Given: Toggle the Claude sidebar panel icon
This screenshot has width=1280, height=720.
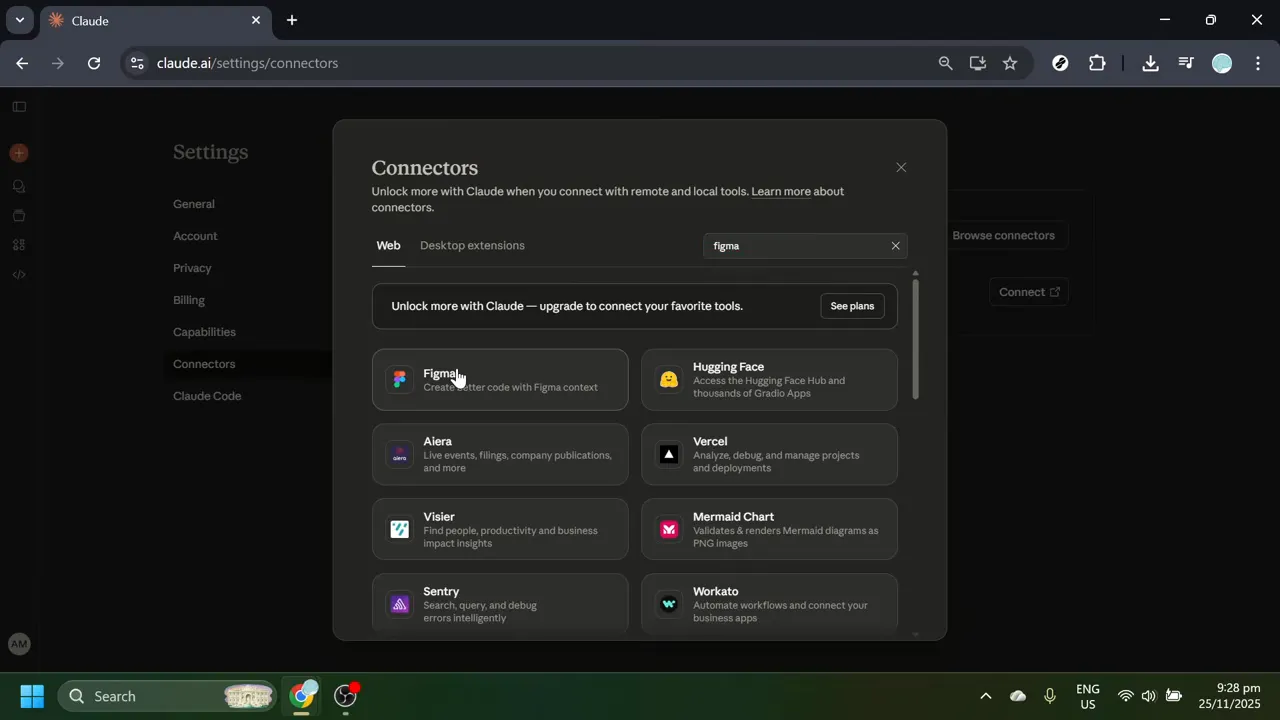Looking at the screenshot, I should coord(19,107).
